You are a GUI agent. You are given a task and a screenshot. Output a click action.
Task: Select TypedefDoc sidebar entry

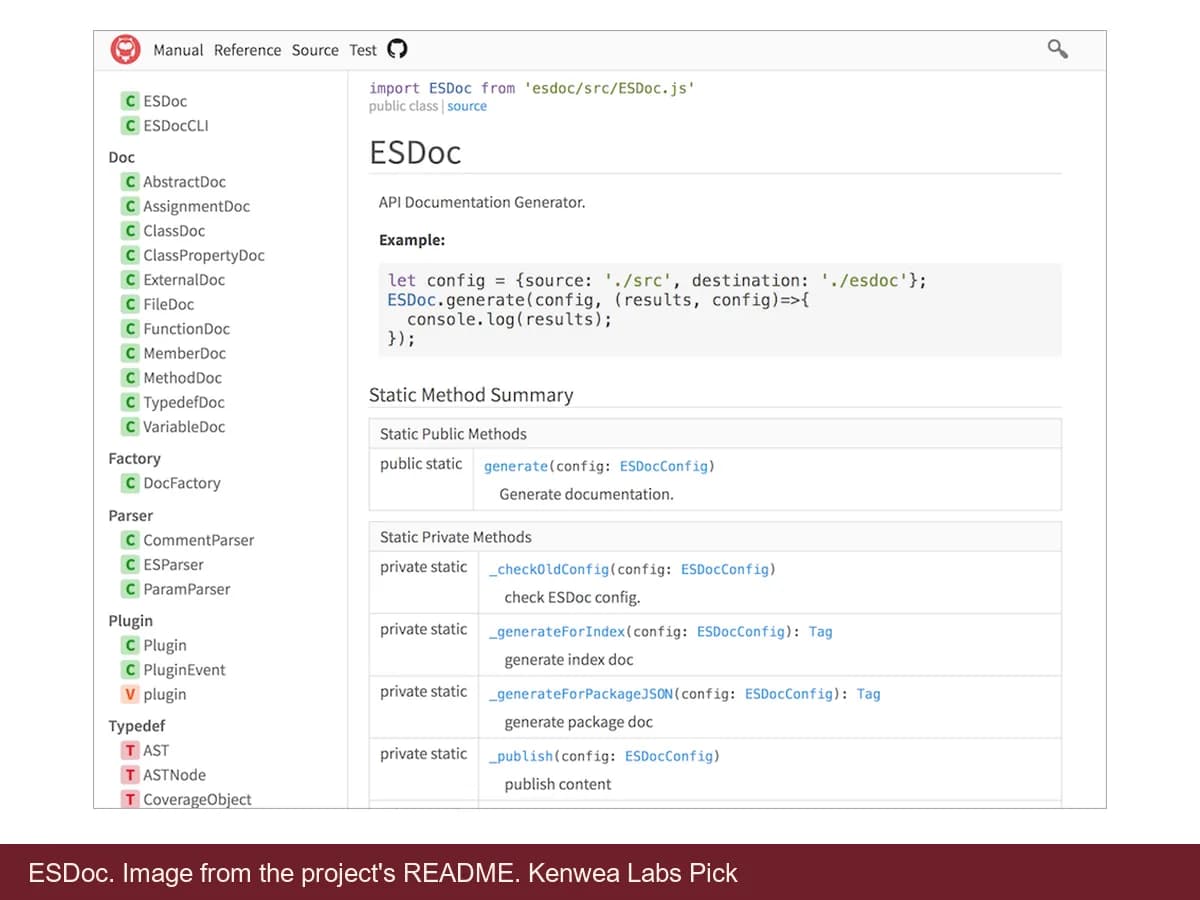click(184, 402)
